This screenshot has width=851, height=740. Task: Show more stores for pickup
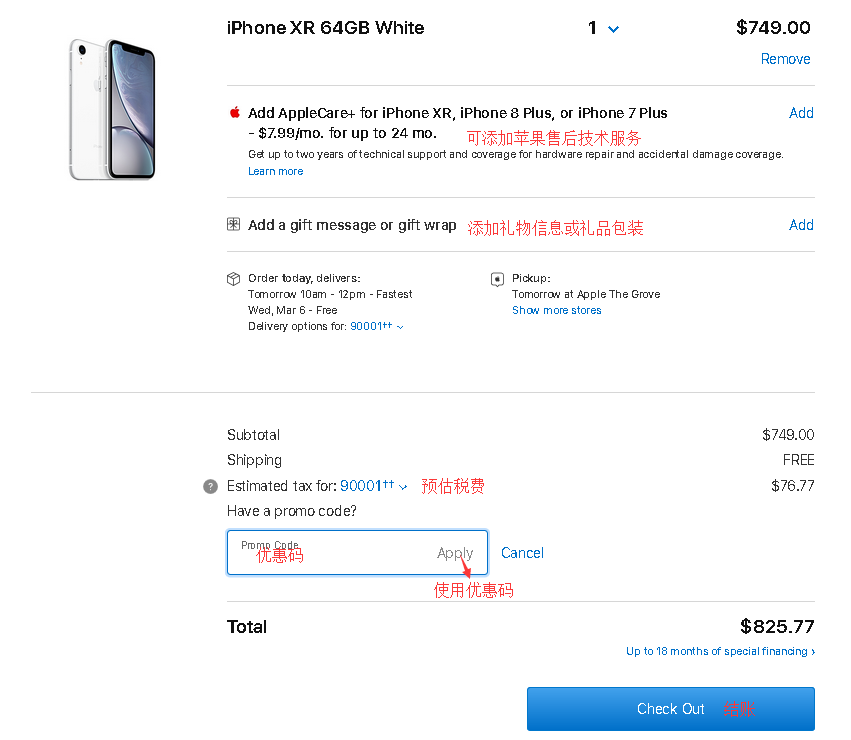[556, 310]
